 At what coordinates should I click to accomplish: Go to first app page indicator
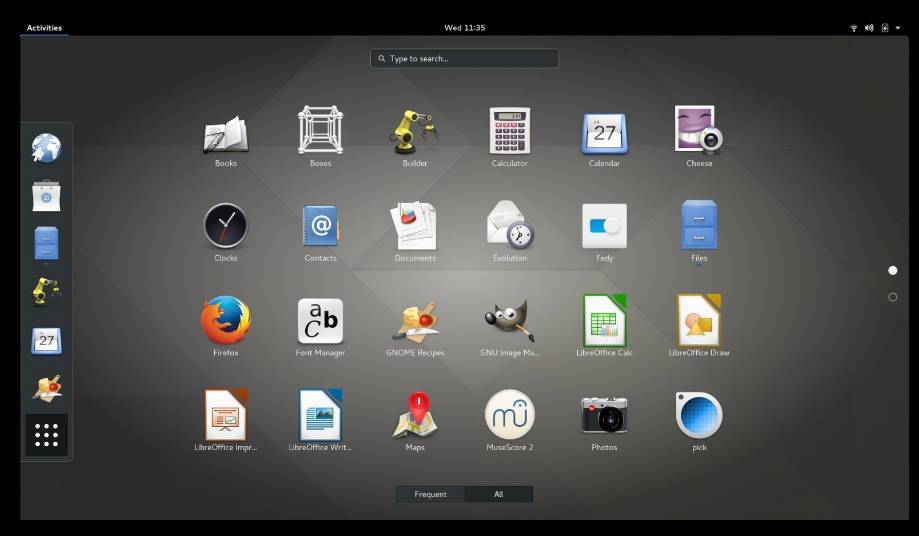(893, 271)
